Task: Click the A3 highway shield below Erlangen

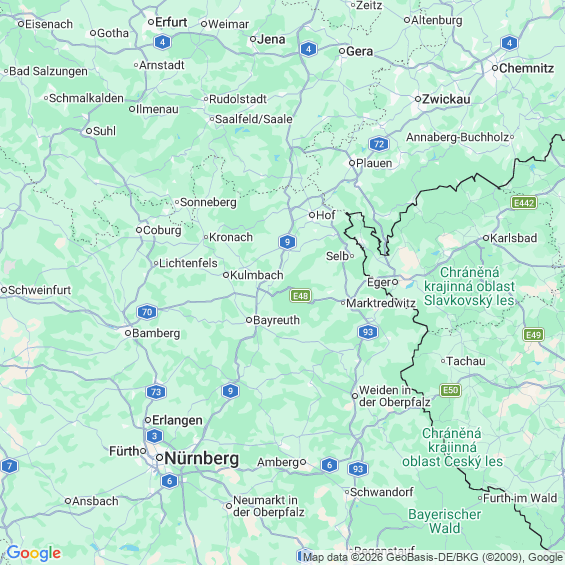Action: pyautogui.click(x=155, y=436)
